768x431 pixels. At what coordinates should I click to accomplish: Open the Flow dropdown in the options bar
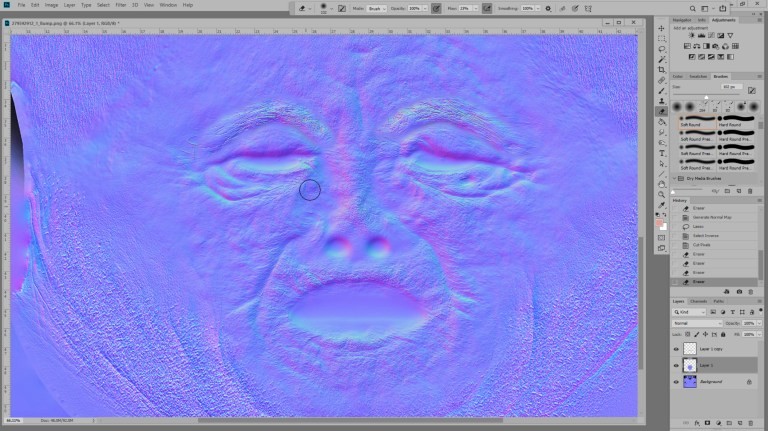pos(475,8)
